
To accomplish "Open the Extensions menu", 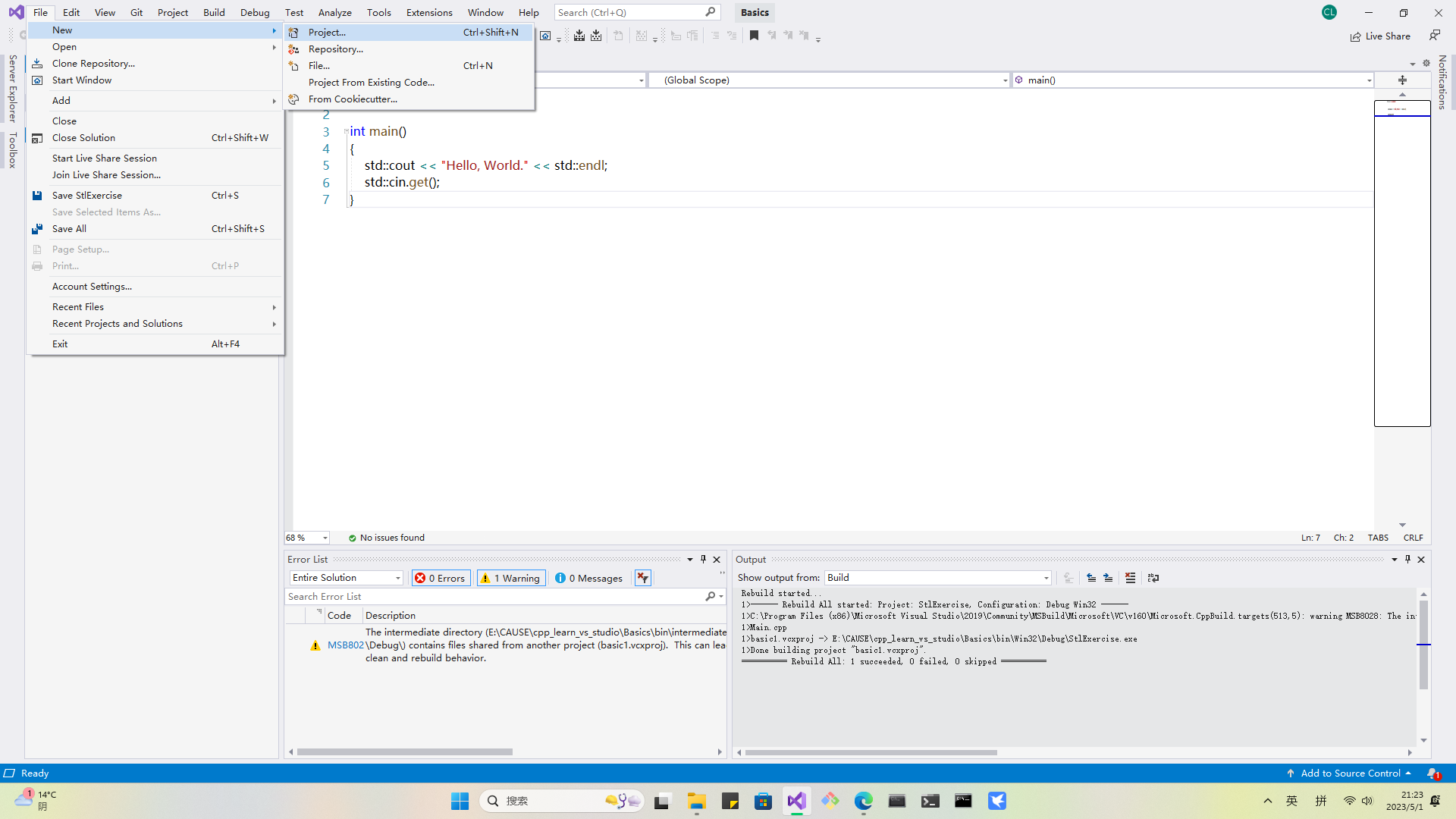I will 429,12.
